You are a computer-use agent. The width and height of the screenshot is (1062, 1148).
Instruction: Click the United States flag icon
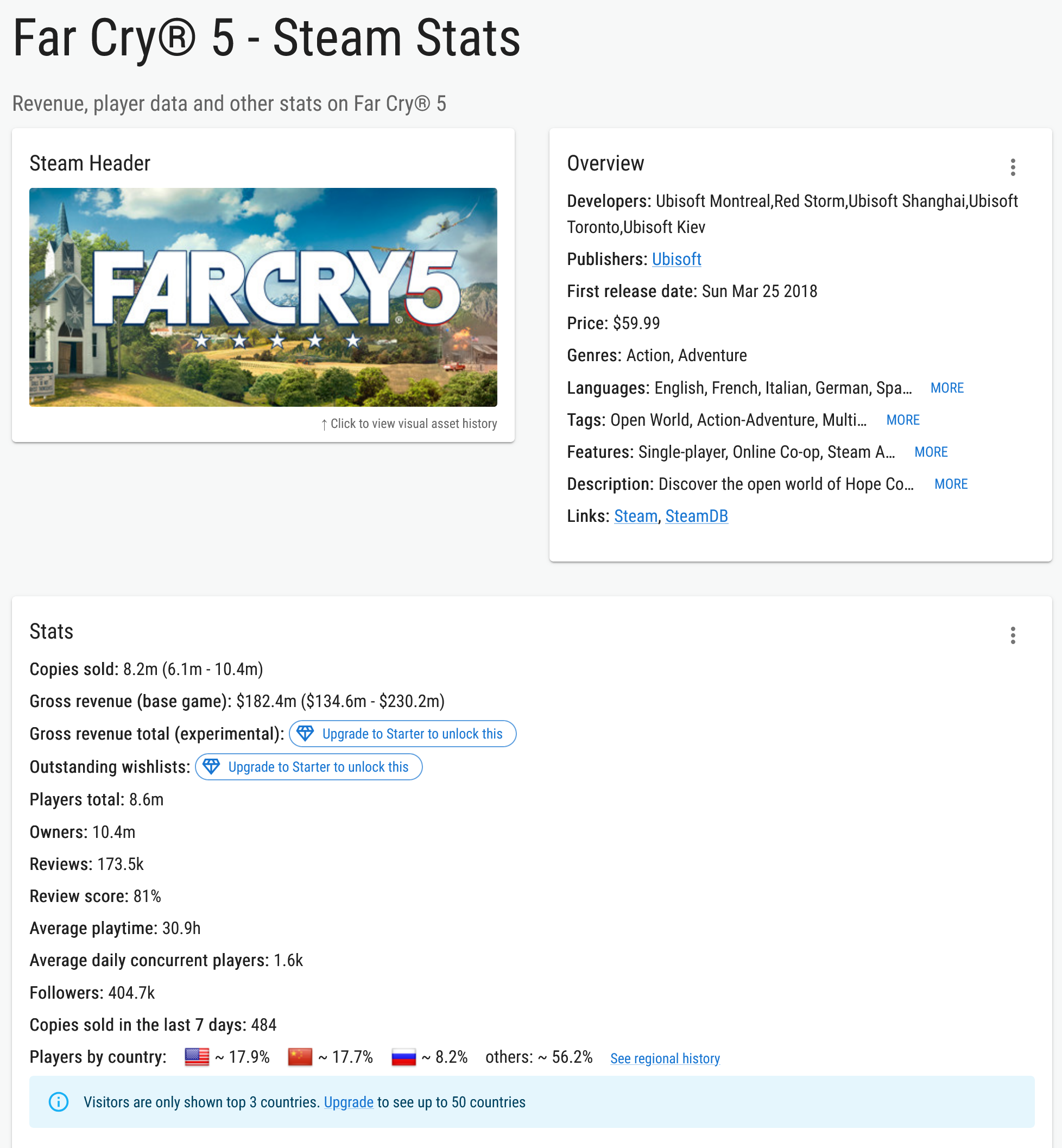pyautogui.click(x=197, y=1057)
